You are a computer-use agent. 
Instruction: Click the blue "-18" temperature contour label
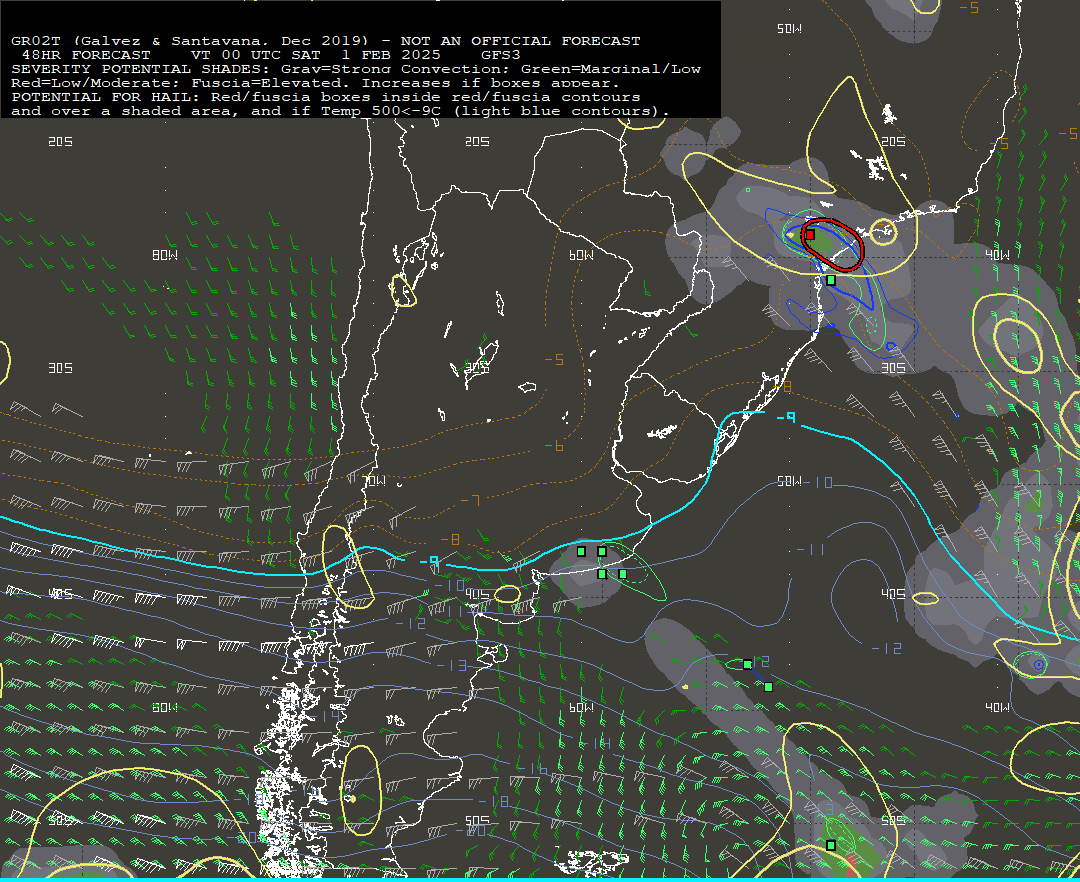pyautogui.click(x=493, y=801)
